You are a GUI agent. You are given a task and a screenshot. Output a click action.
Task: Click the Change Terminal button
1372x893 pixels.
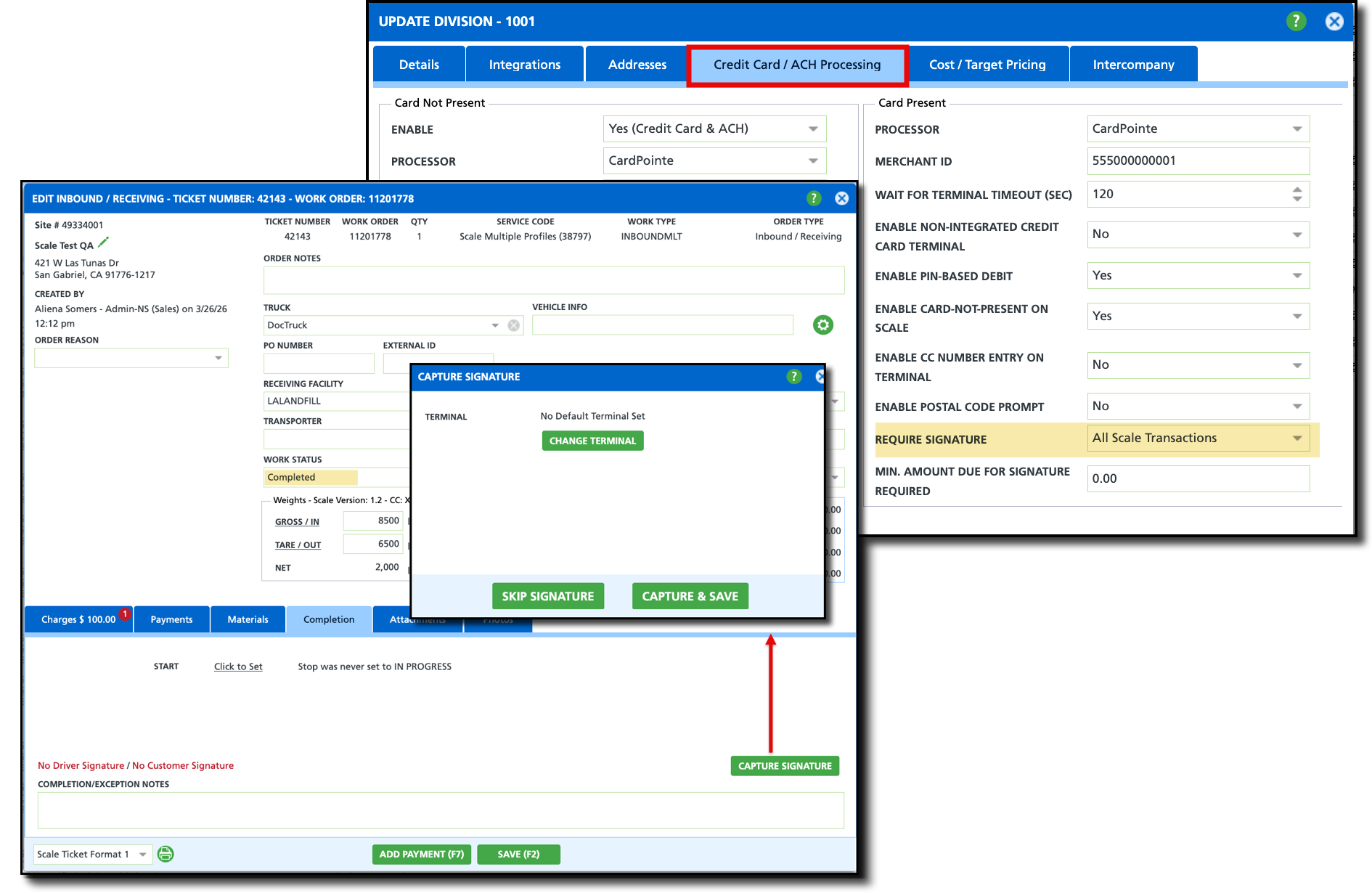592,441
